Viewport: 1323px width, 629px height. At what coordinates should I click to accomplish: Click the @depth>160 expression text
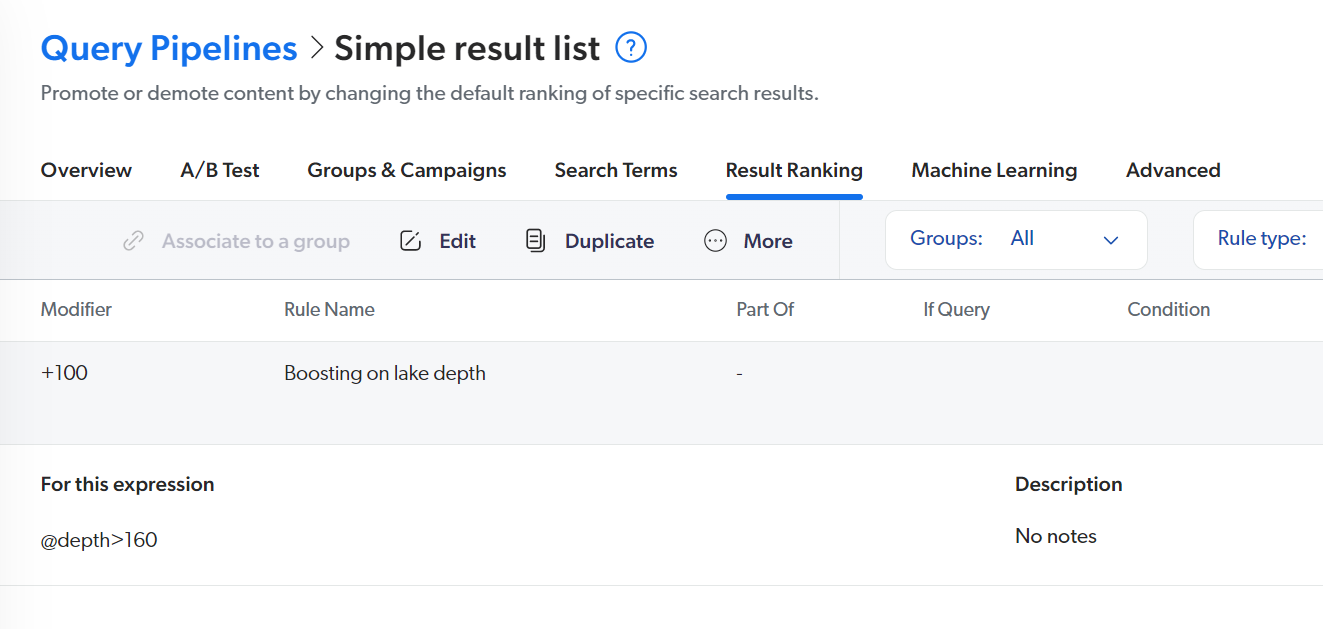click(99, 540)
